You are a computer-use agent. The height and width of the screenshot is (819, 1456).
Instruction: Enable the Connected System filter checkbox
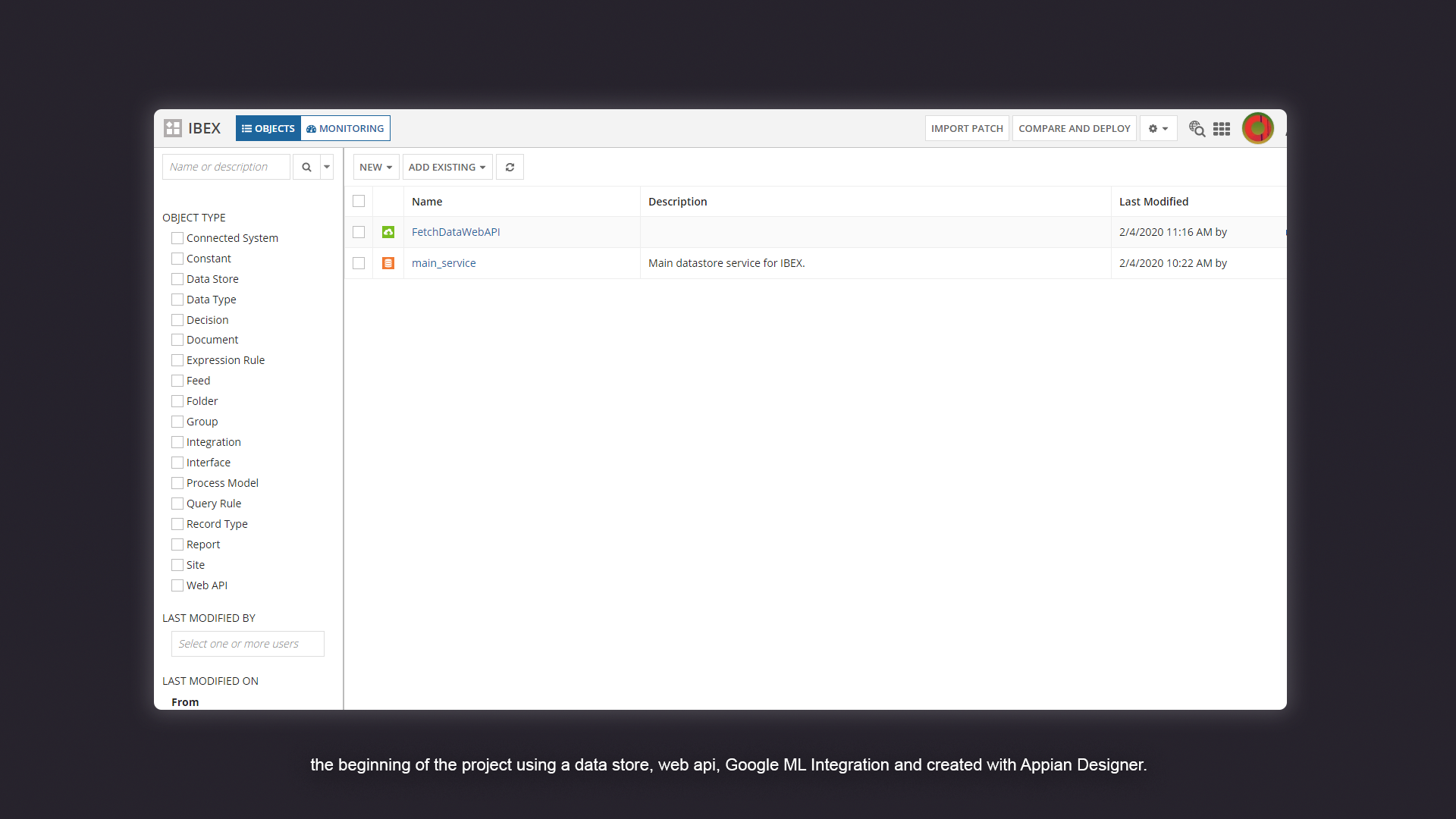(177, 238)
